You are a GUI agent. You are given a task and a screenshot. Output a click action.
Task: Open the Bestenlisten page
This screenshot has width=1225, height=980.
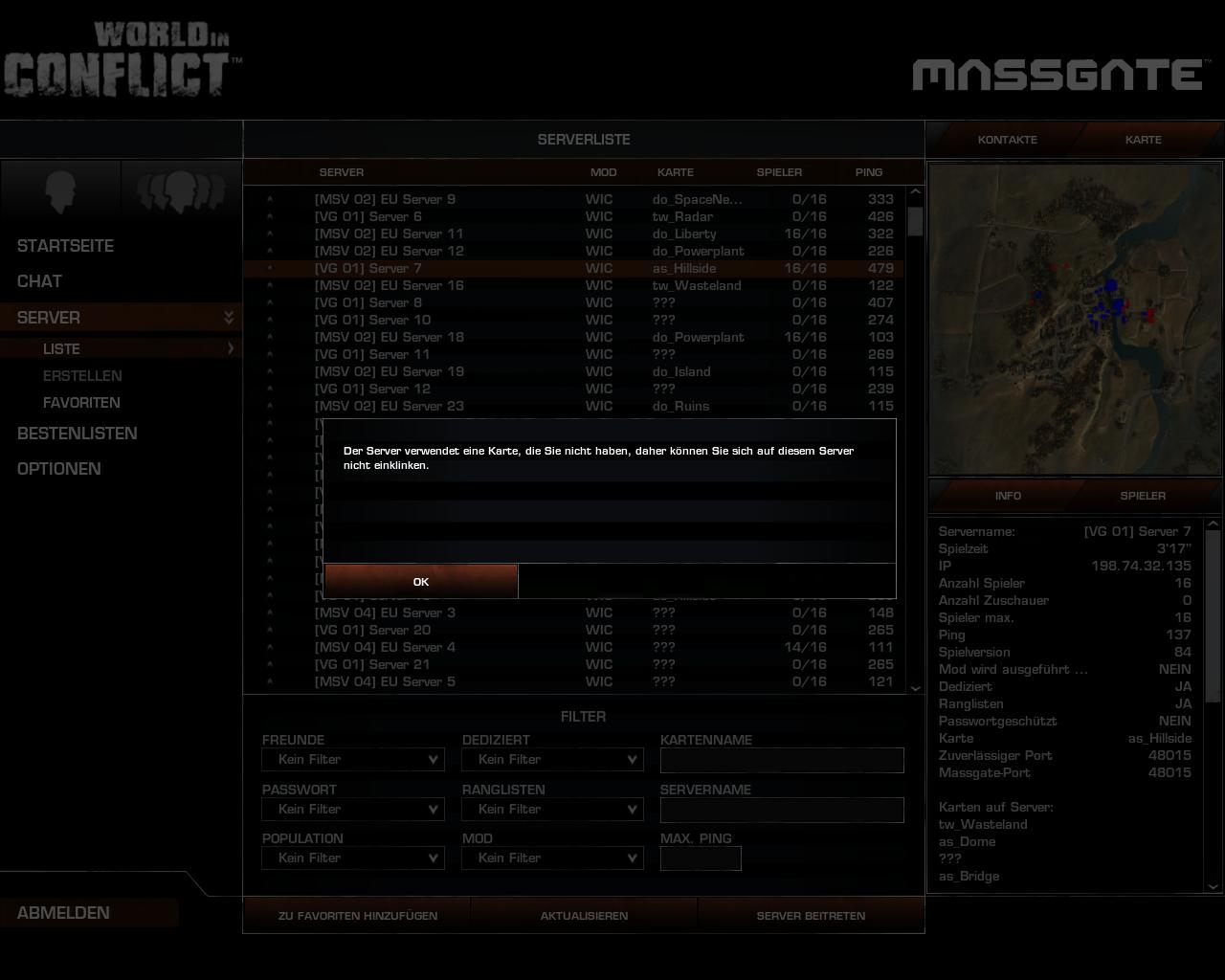tap(78, 434)
